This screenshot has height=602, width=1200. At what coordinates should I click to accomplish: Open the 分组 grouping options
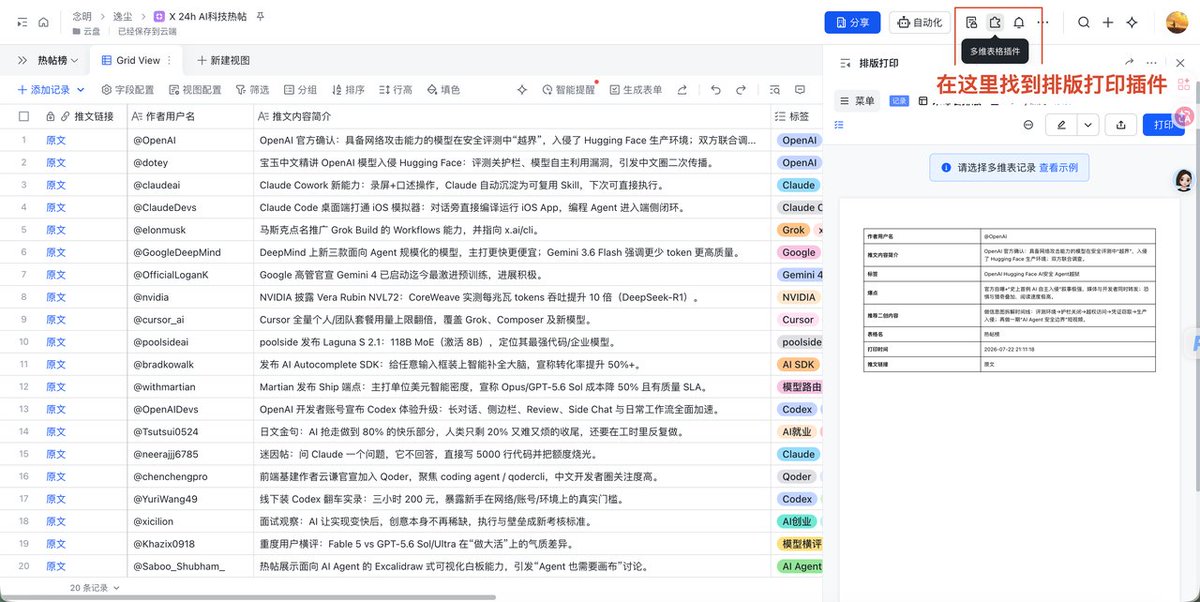point(298,90)
